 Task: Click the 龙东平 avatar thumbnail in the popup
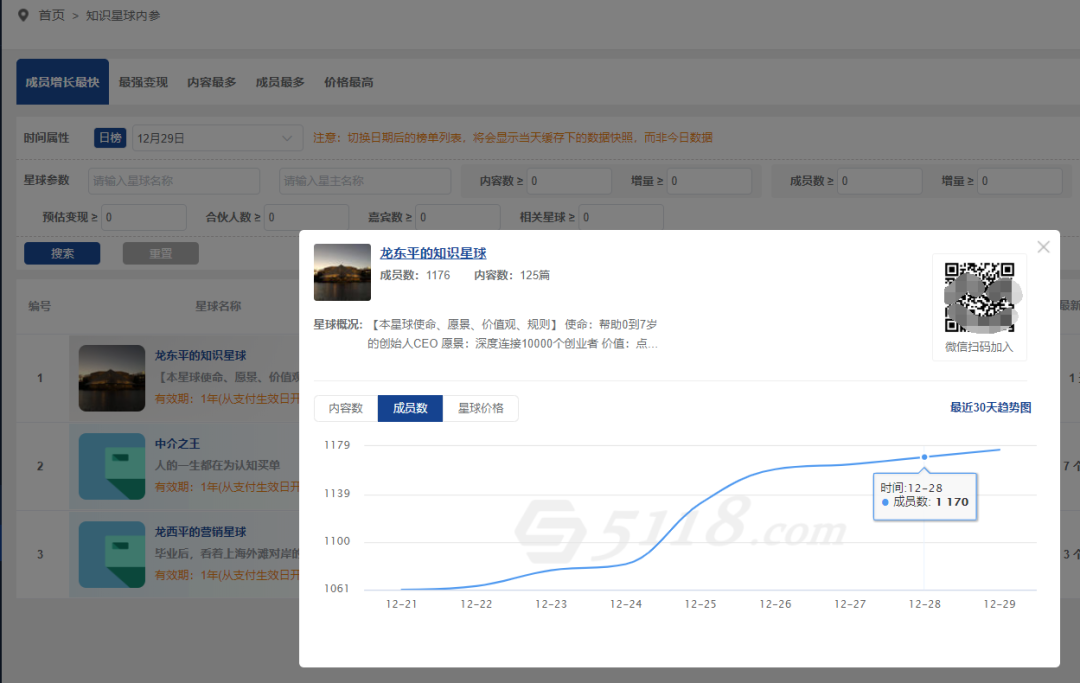coord(342,272)
